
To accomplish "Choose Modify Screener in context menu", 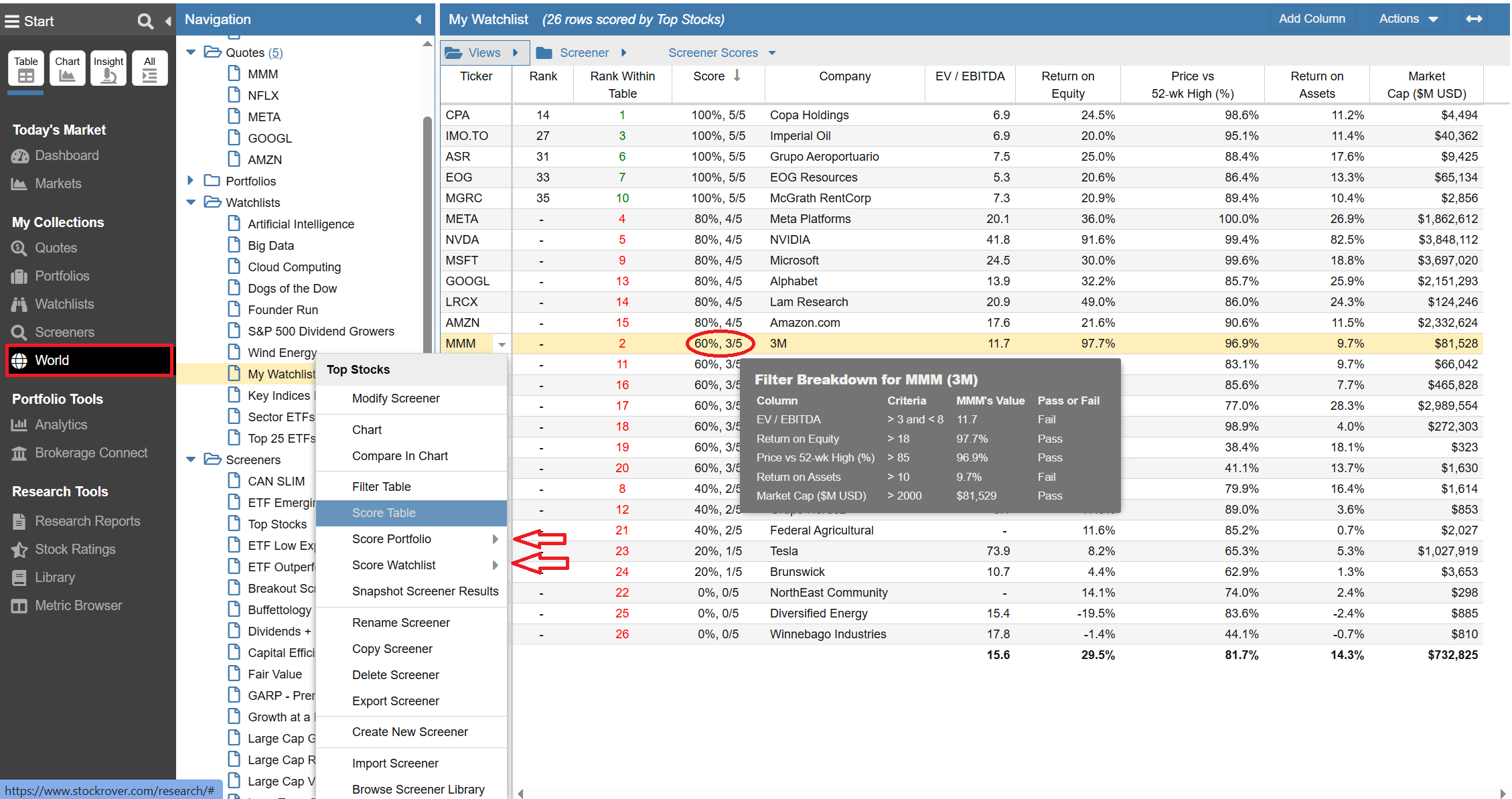I will (396, 398).
